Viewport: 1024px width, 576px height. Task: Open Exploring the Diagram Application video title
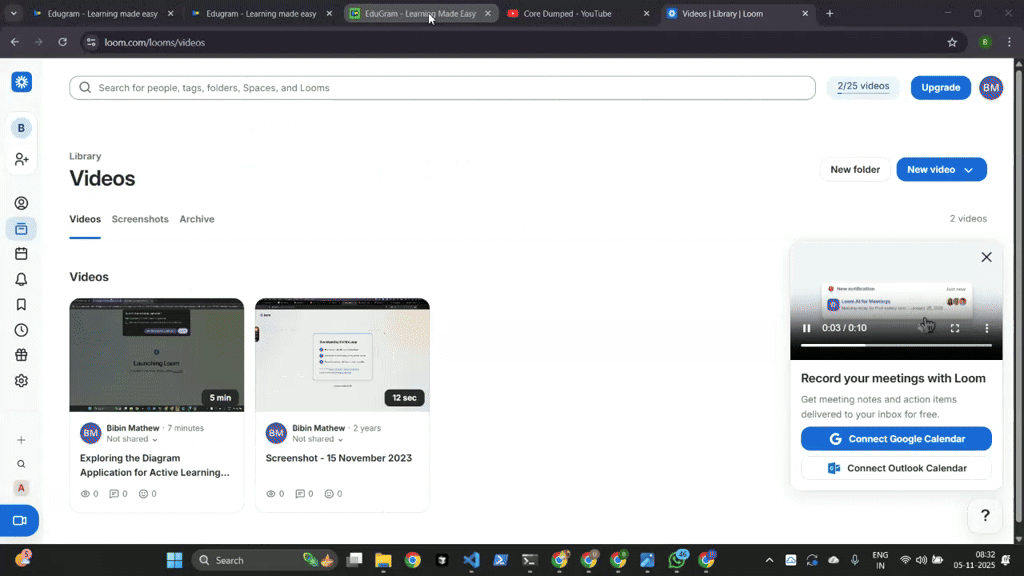[155, 465]
